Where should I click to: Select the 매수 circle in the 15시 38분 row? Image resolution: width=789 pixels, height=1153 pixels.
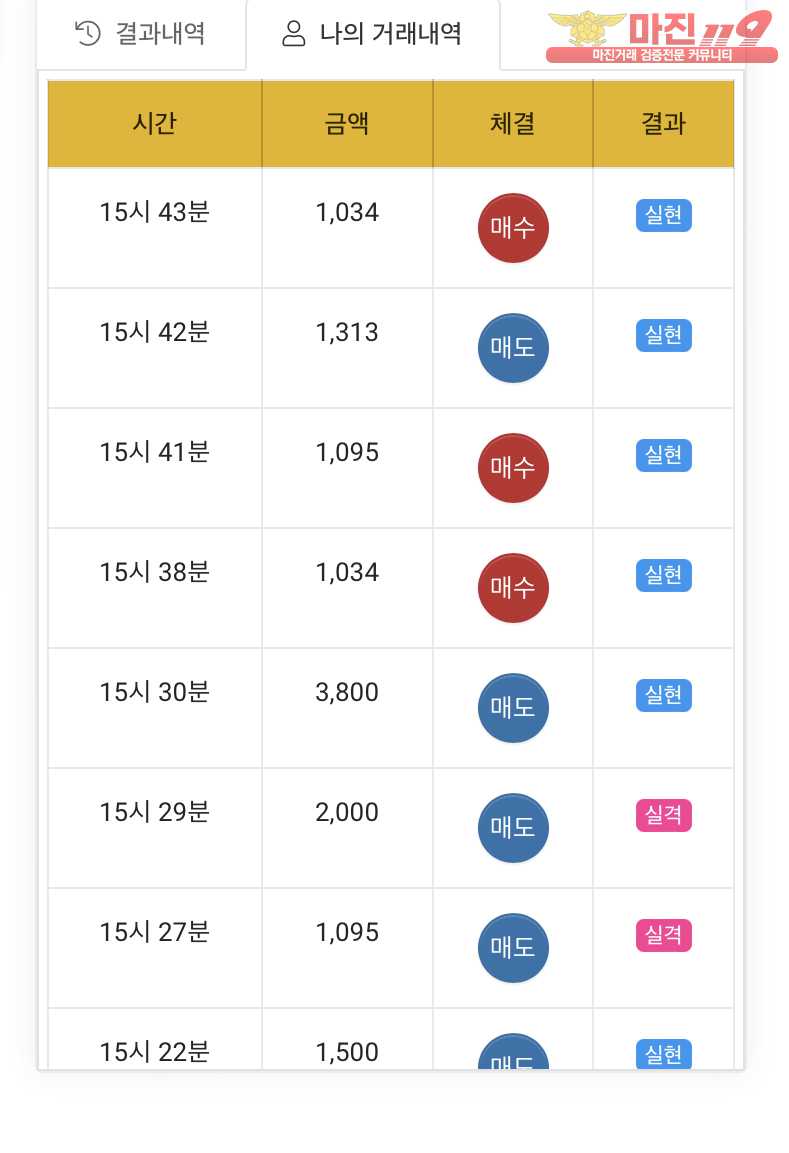[x=513, y=588]
